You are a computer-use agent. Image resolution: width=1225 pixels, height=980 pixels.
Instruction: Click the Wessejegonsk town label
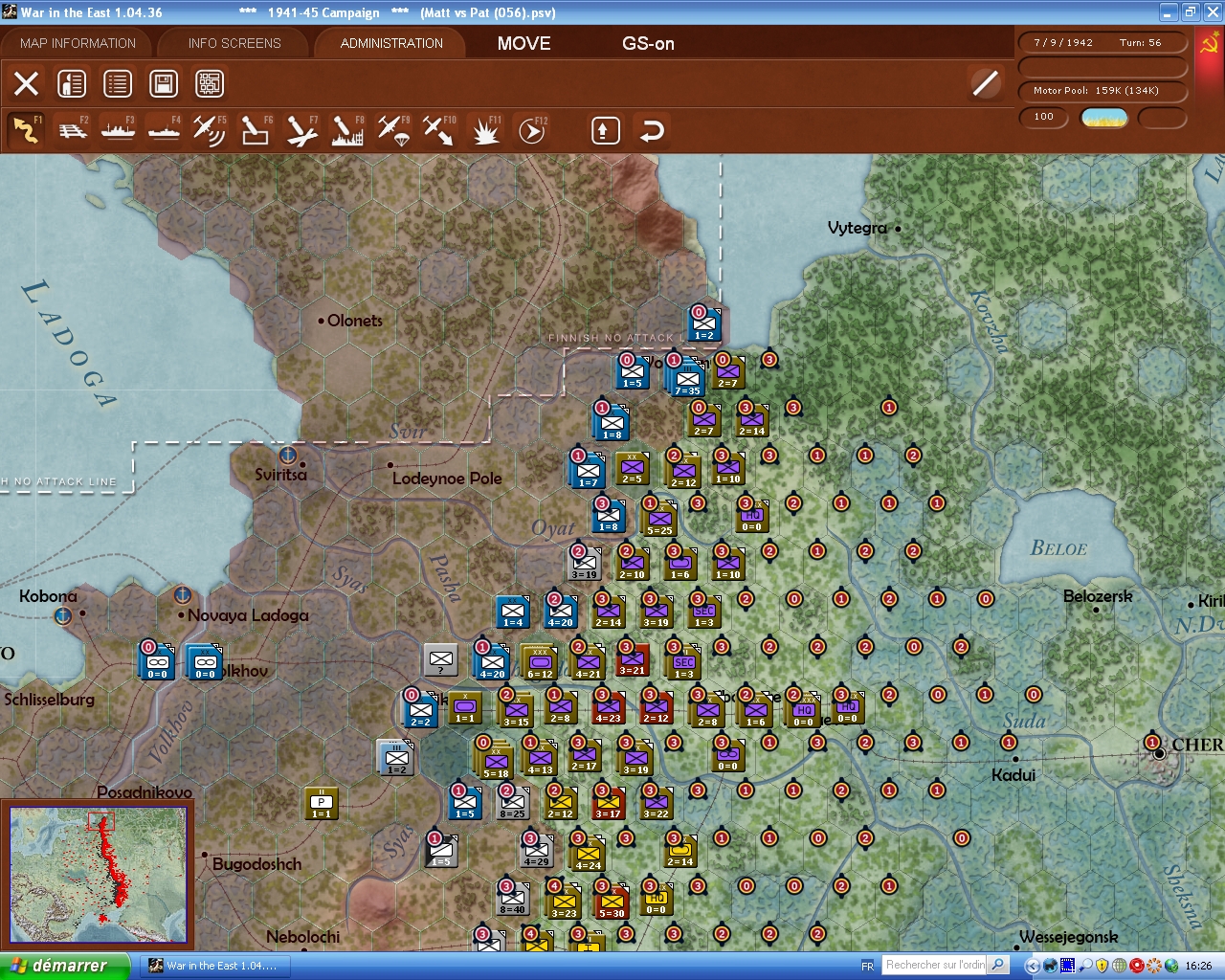1068,937
